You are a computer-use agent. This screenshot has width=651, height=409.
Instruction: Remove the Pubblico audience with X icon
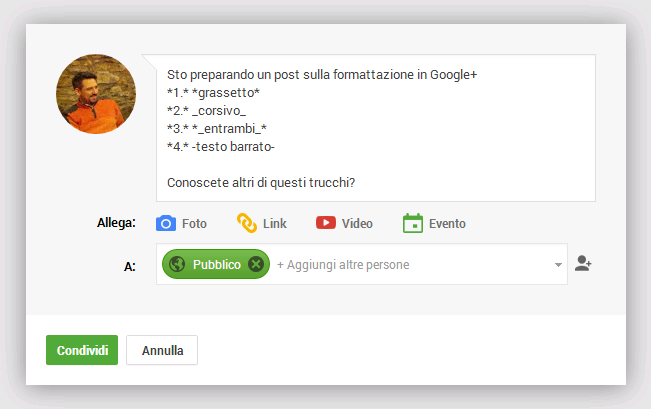(256, 264)
